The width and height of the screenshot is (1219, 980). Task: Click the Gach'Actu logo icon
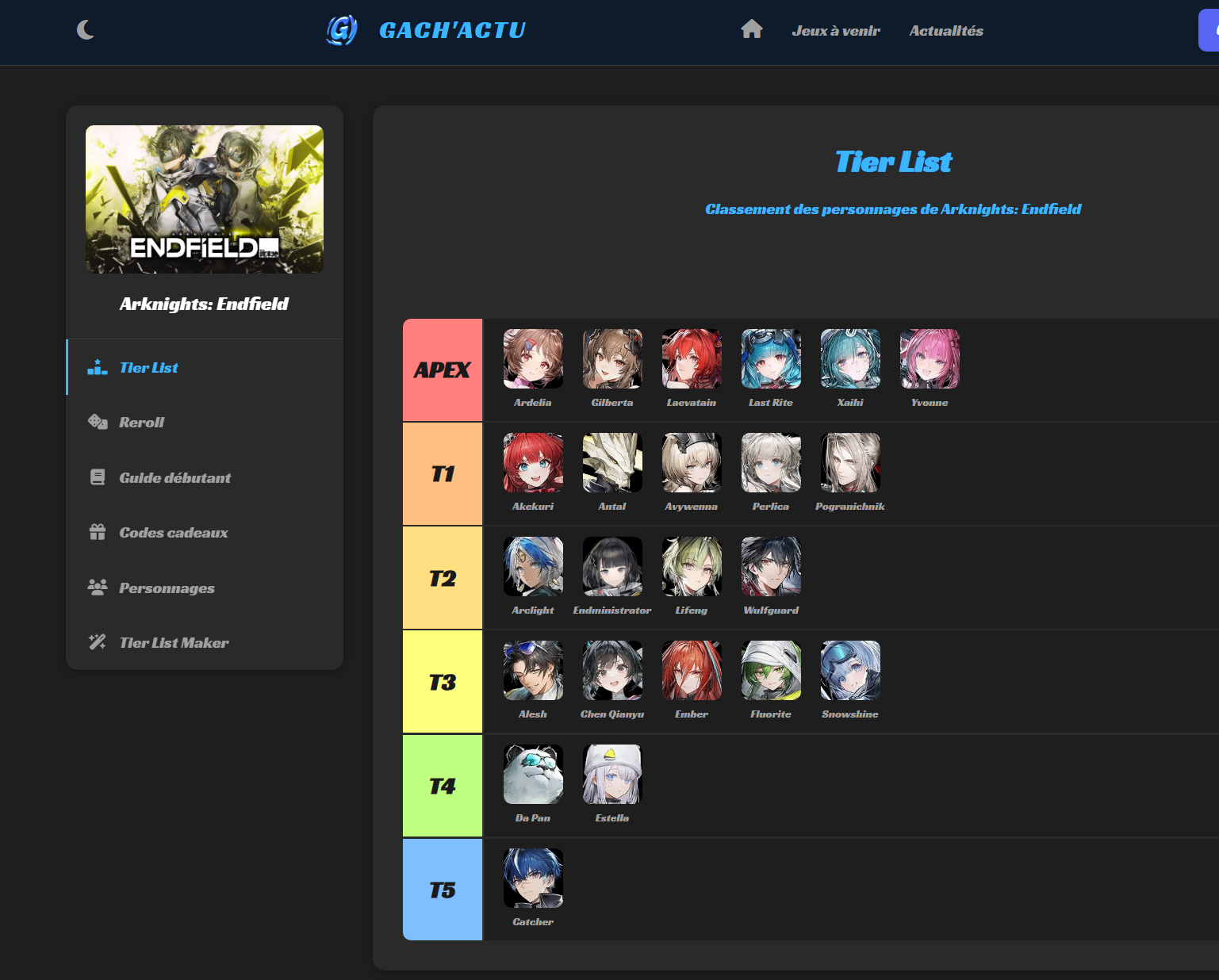(x=342, y=30)
